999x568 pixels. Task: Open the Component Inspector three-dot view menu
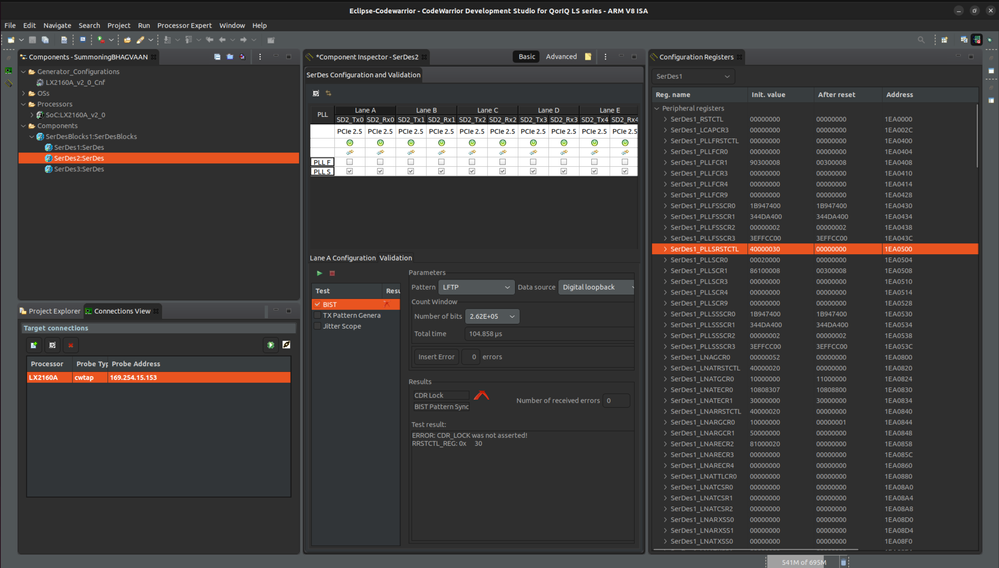[x=605, y=57]
